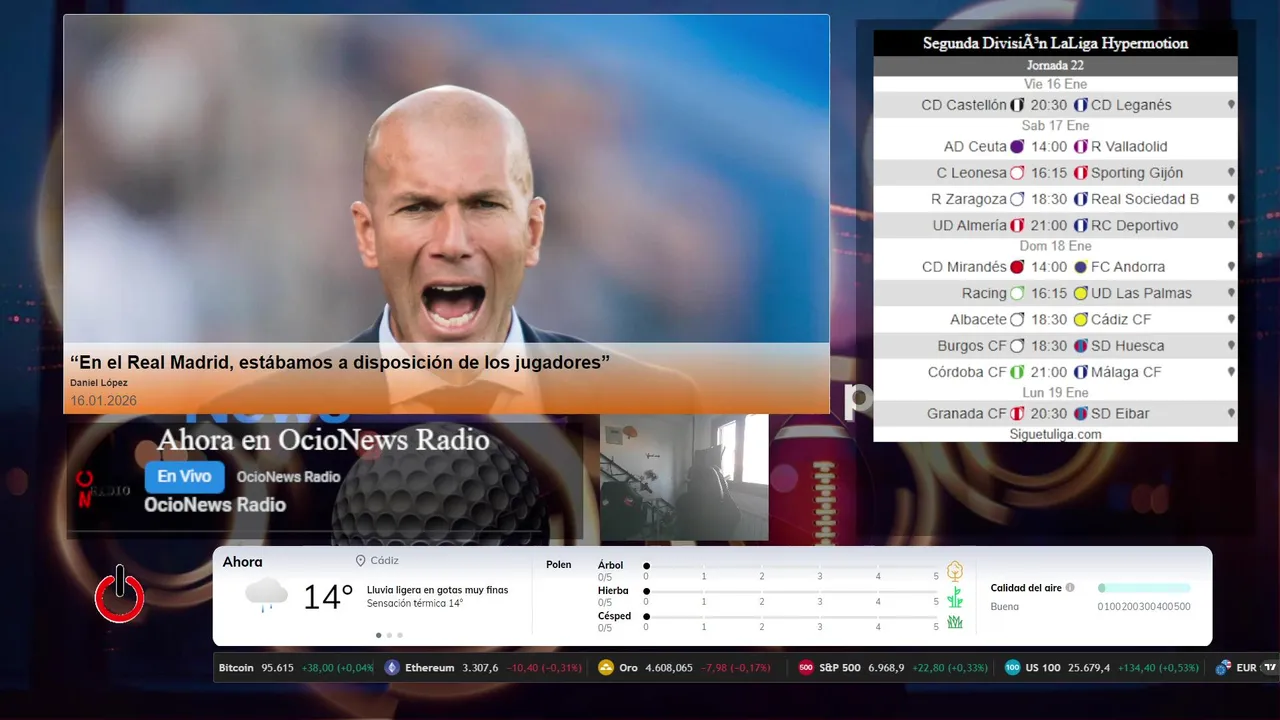Select third weather carousel dot

pyautogui.click(x=400, y=635)
